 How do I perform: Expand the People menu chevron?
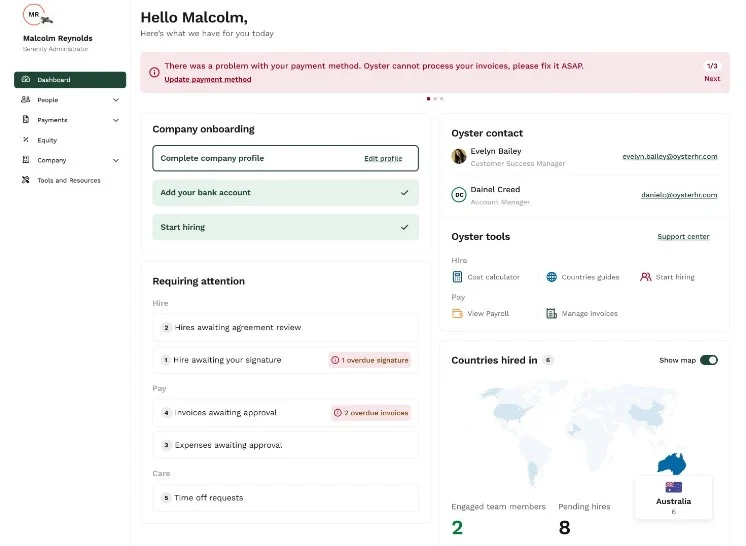click(116, 100)
